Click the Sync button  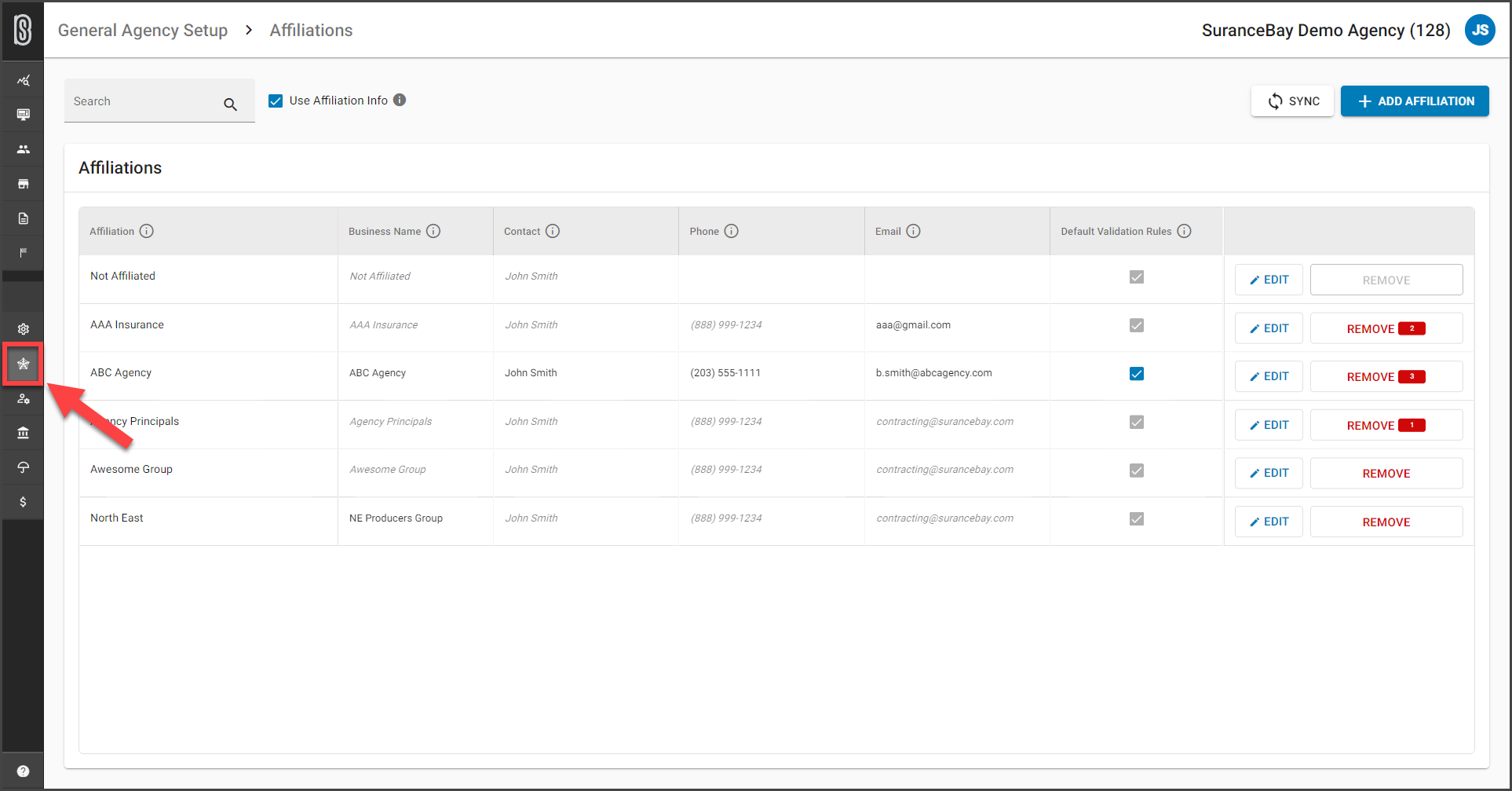coord(1292,101)
